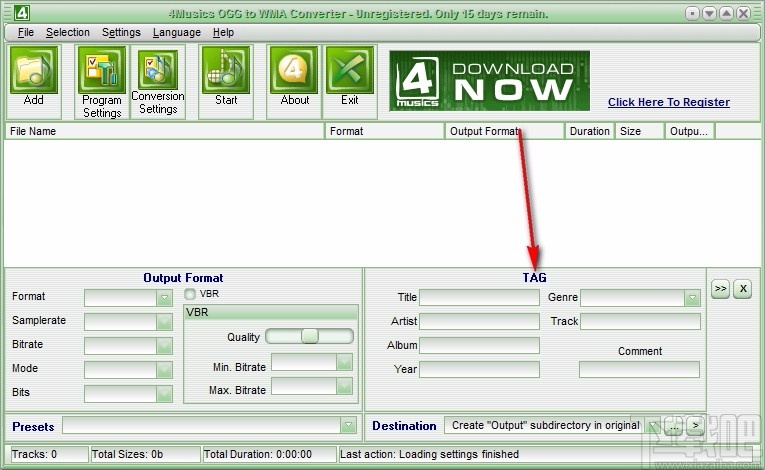Open Program Settings toolbar icon

click(101, 70)
